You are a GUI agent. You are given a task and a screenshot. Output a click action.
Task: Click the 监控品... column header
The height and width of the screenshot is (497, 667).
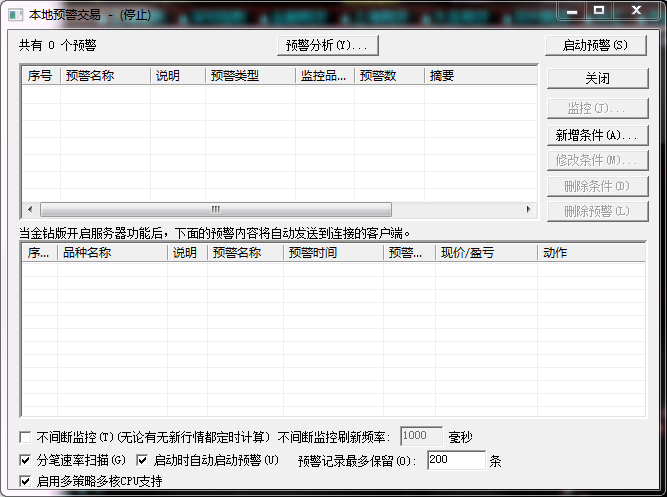point(325,76)
